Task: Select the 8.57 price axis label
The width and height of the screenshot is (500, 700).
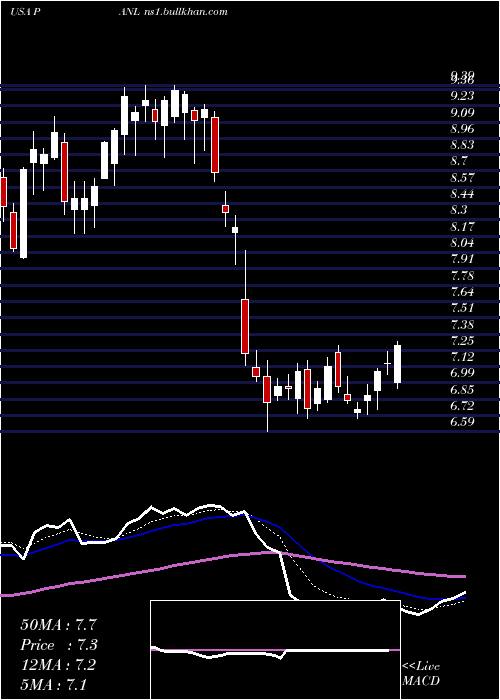Action: (462, 178)
